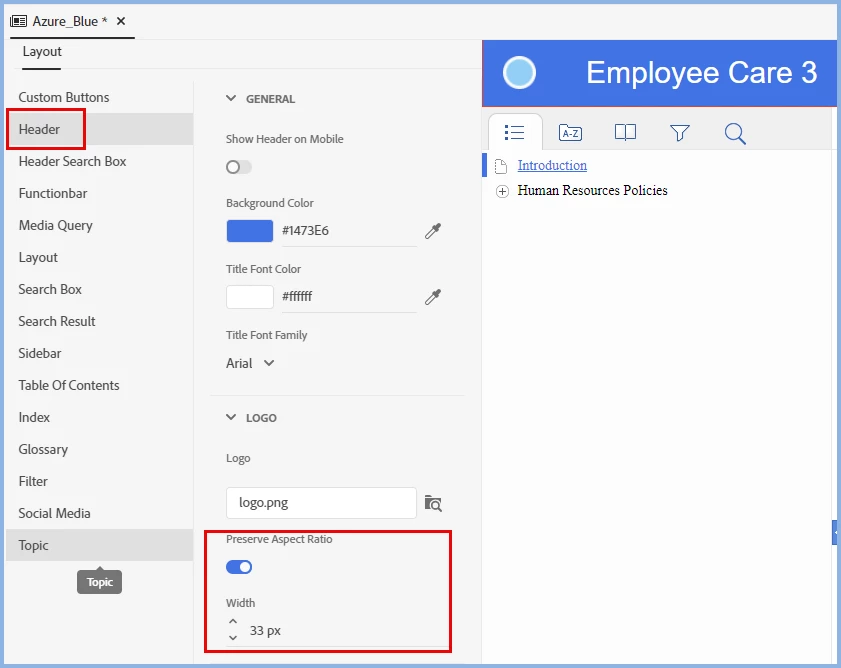The width and height of the screenshot is (841, 668).
Task: Click the logo.png file field
Action: tap(321, 503)
